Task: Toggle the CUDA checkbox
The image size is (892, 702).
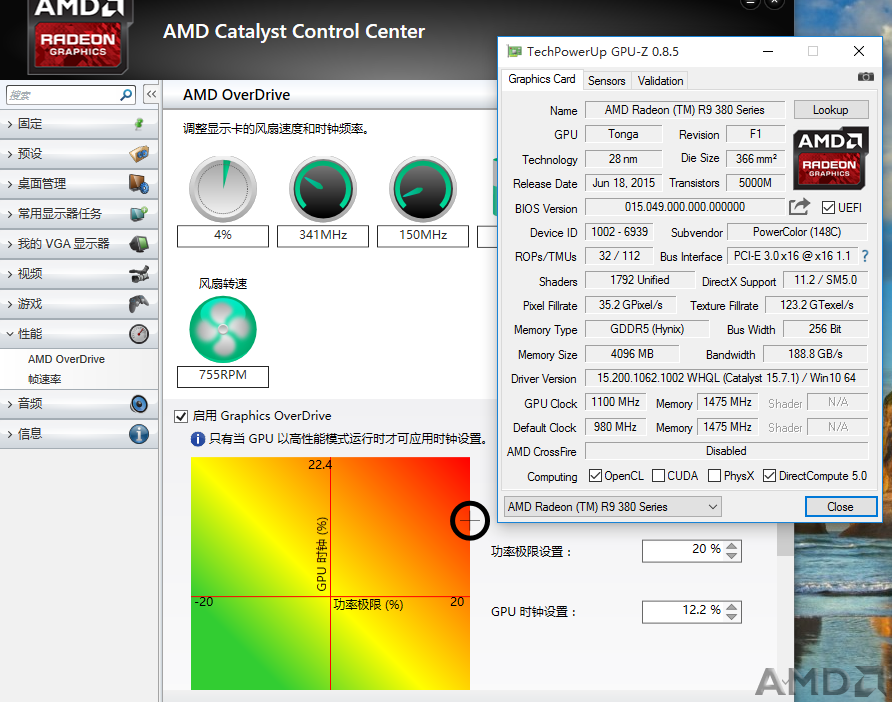Action: 658,476
